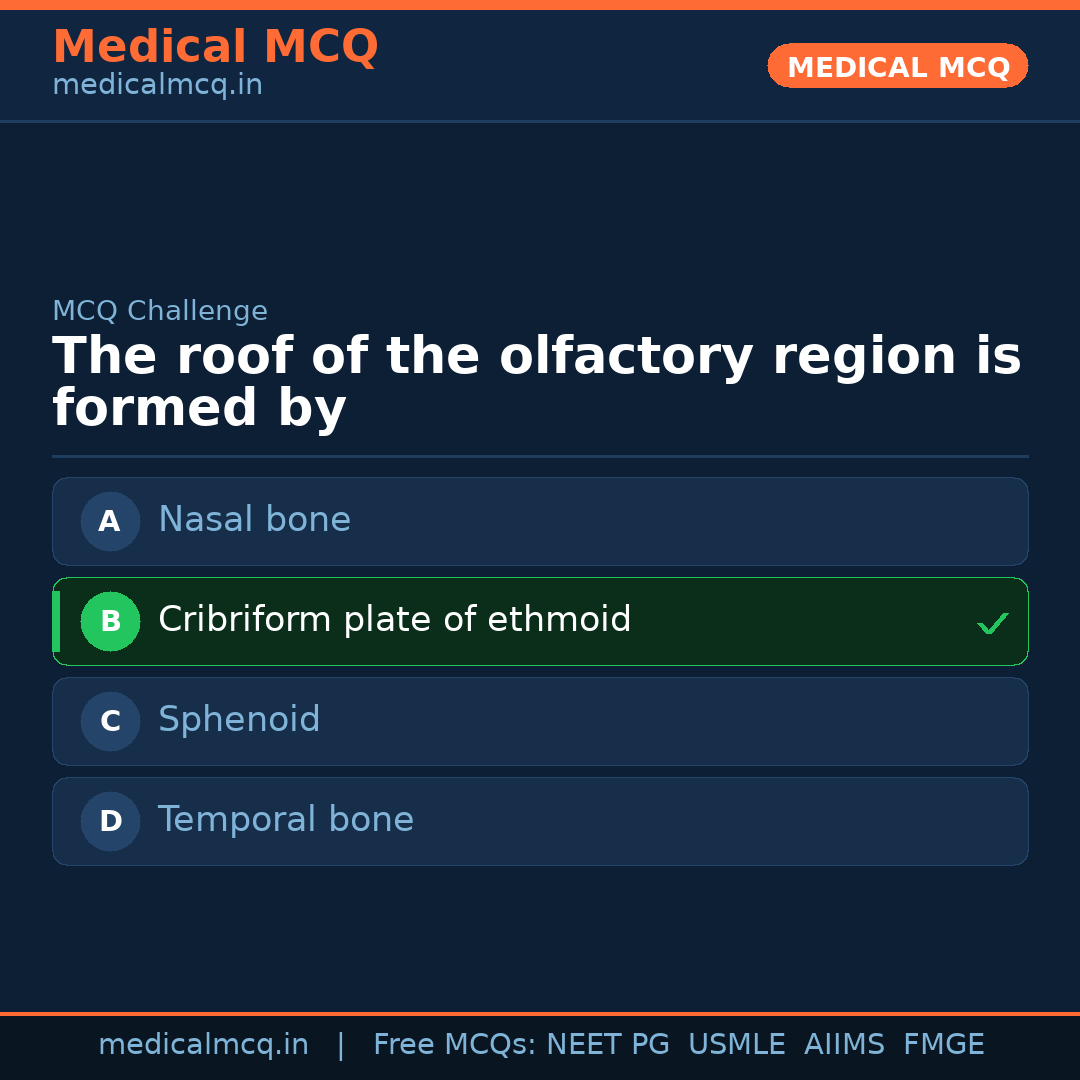
Task: Select answer option A, Nasal bone
Action: click(x=540, y=521)
